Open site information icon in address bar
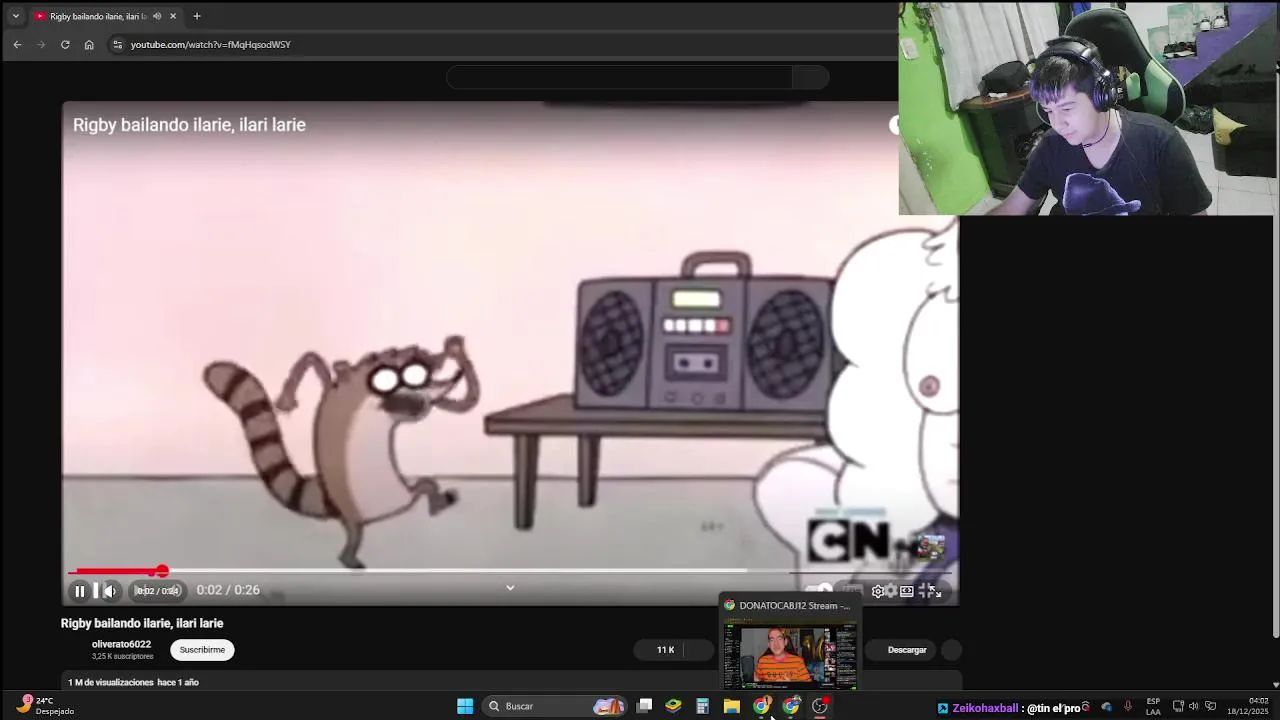The width and height of the screenshot is (1280, 720). [x=117, y=44]
